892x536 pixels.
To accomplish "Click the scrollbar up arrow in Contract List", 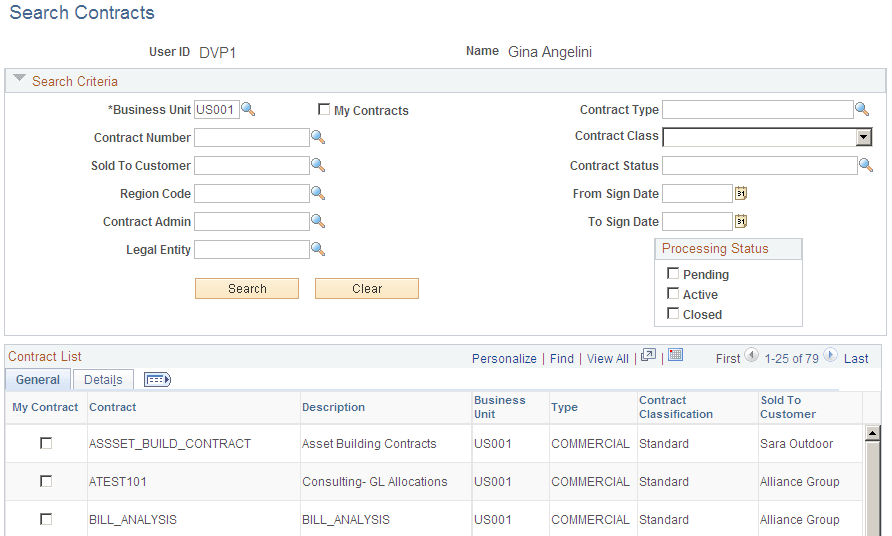I will tap(873, 434).
